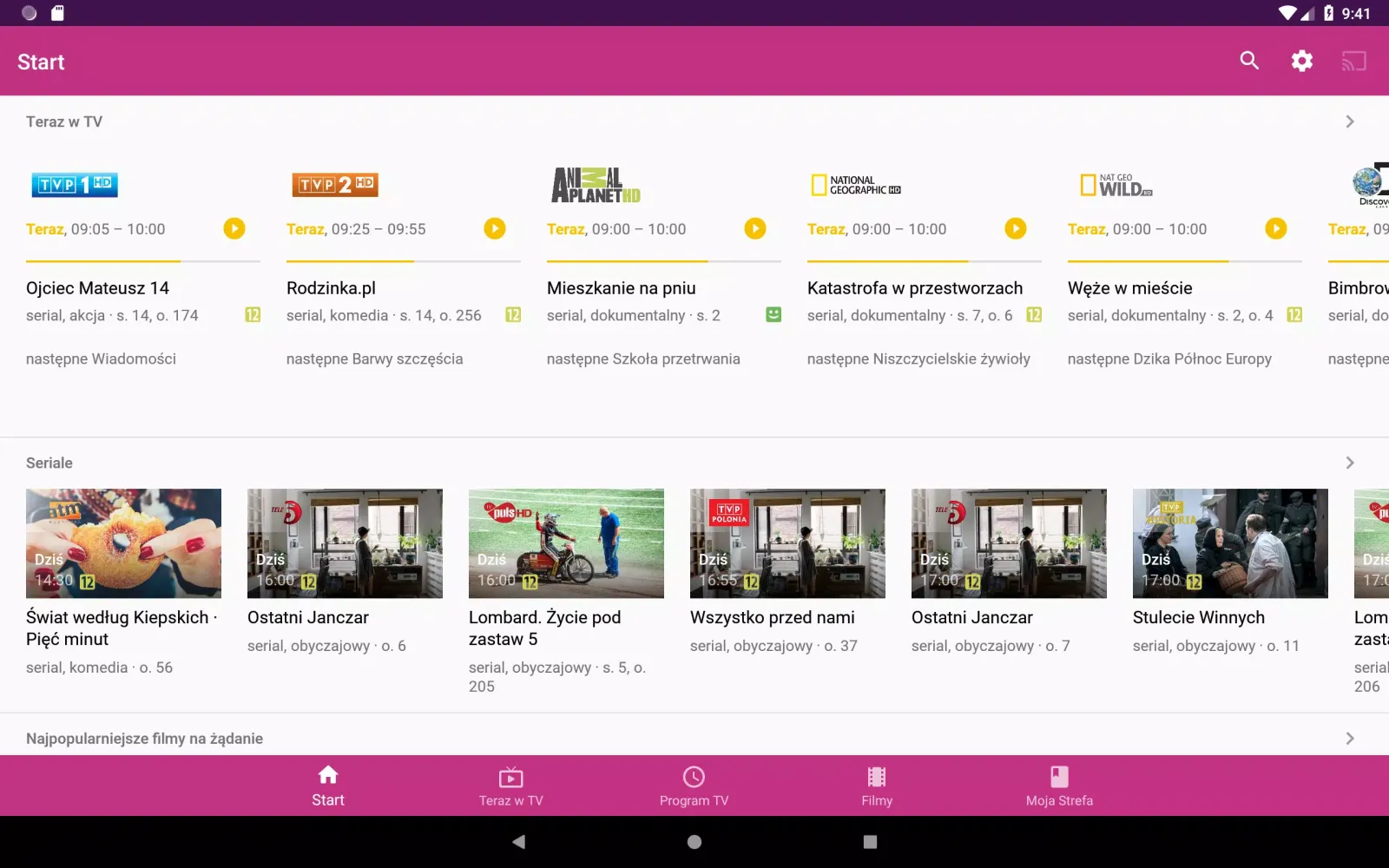Click 'następne Barwy szczęścia' text
This screenshot has width=1389, height=868.
(374, 358)
